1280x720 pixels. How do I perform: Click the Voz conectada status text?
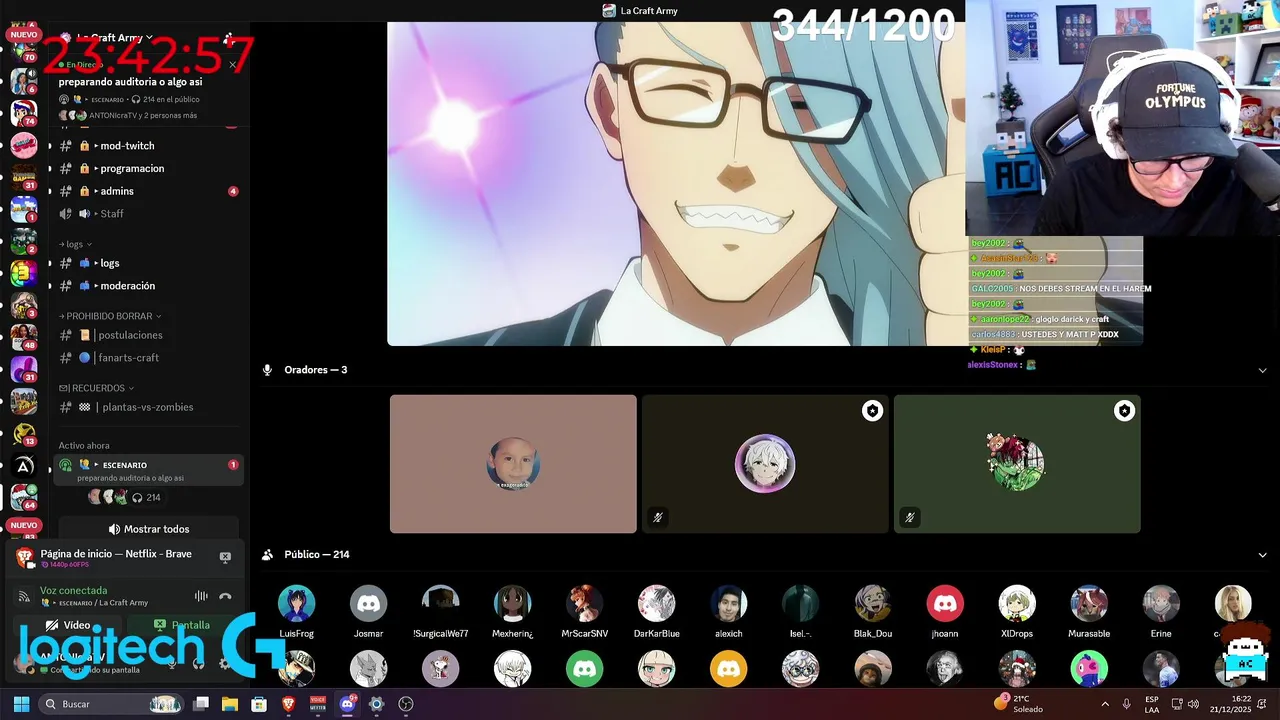[x=73, y=591]
